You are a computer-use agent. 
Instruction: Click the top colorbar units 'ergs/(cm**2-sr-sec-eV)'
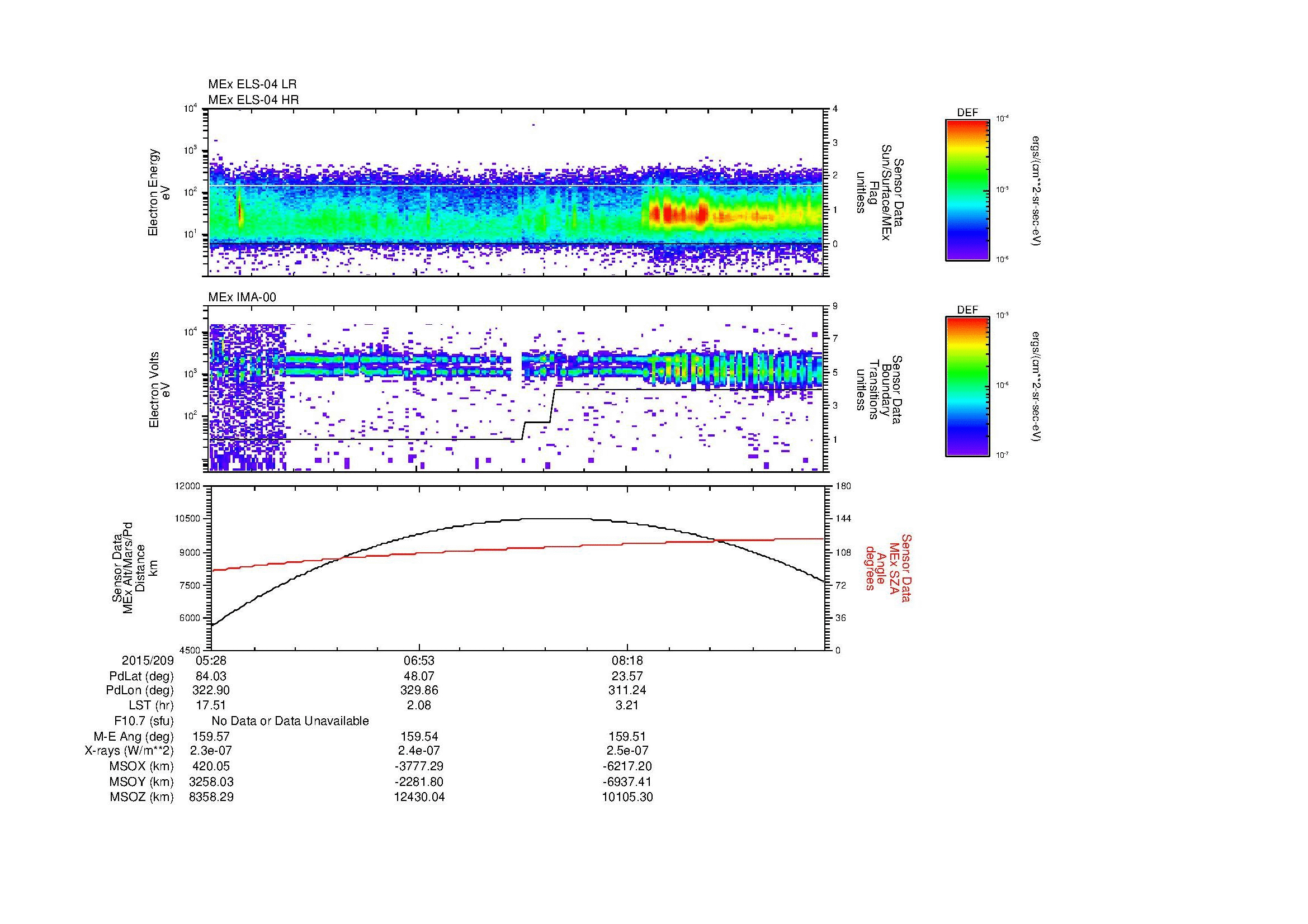pos(1036,191)
